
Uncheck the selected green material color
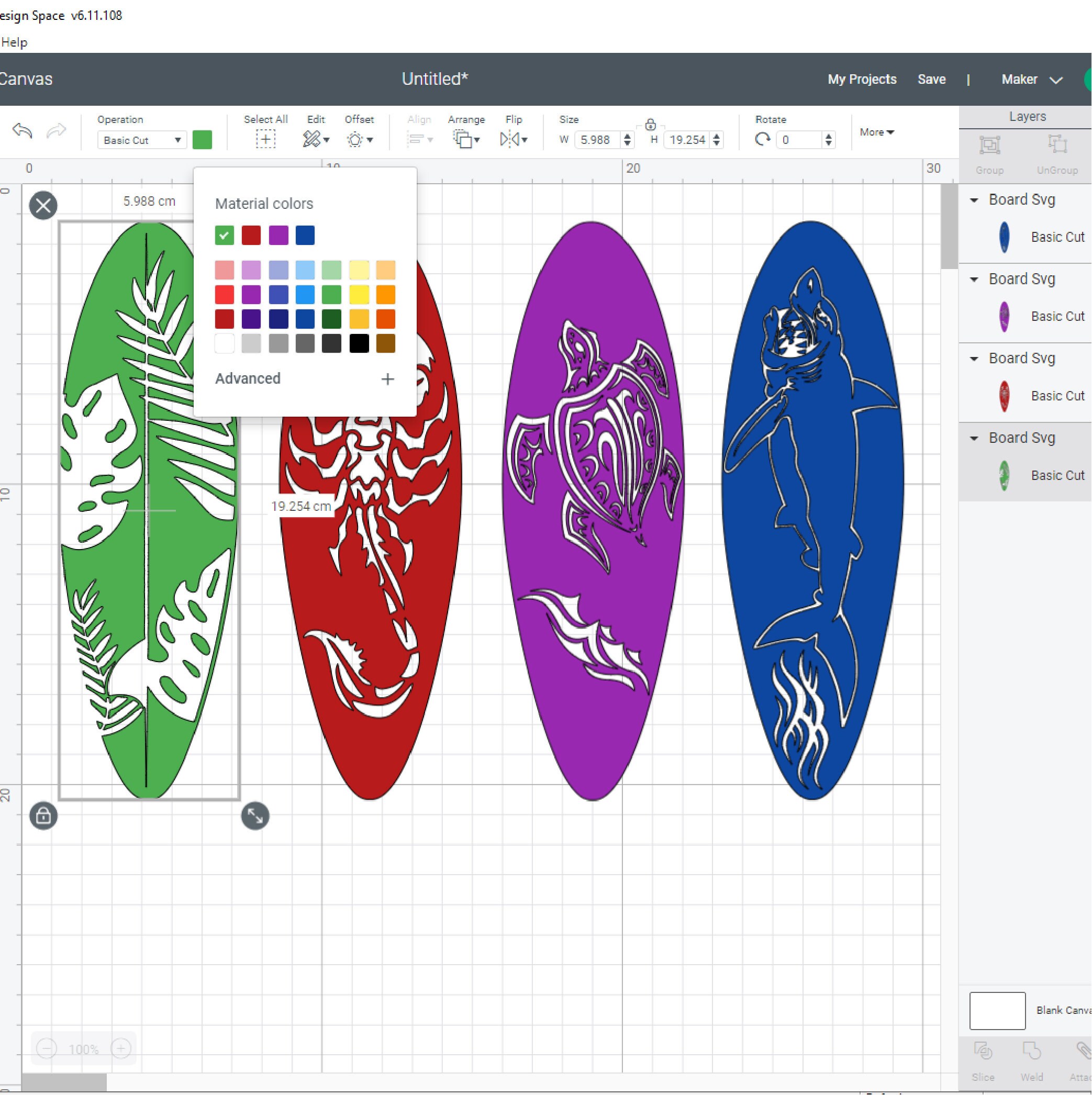pyautogui.click(x=224, y=235)
